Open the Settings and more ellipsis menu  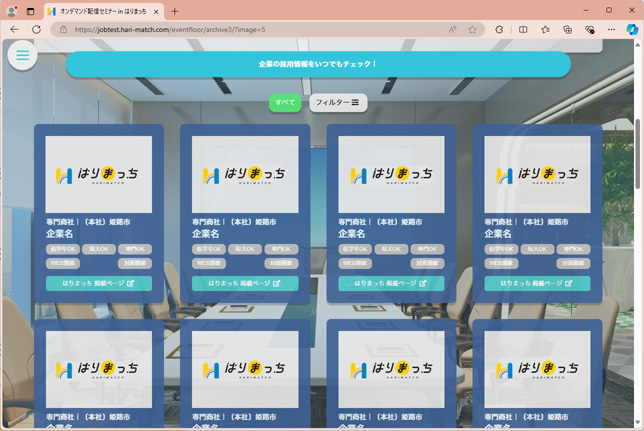pyautogui.click(x=612, y=30)
